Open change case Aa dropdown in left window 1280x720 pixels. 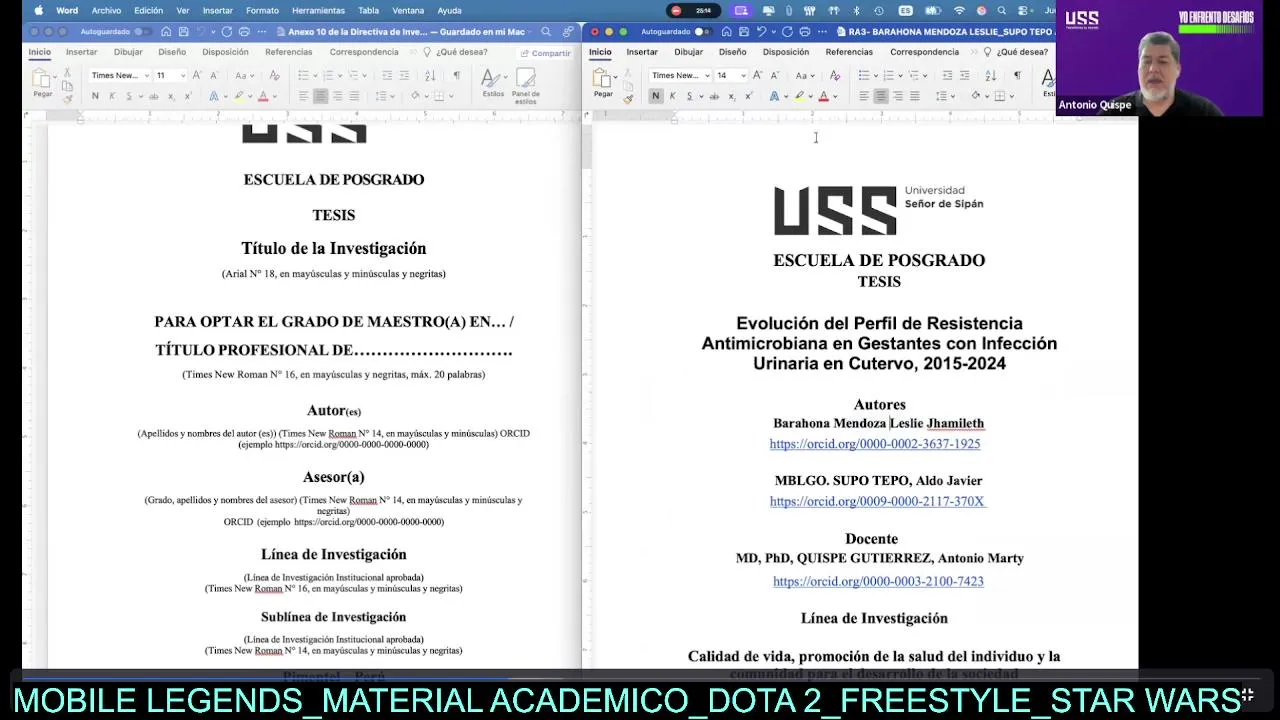pyautogui.click(x=245, y=75)
